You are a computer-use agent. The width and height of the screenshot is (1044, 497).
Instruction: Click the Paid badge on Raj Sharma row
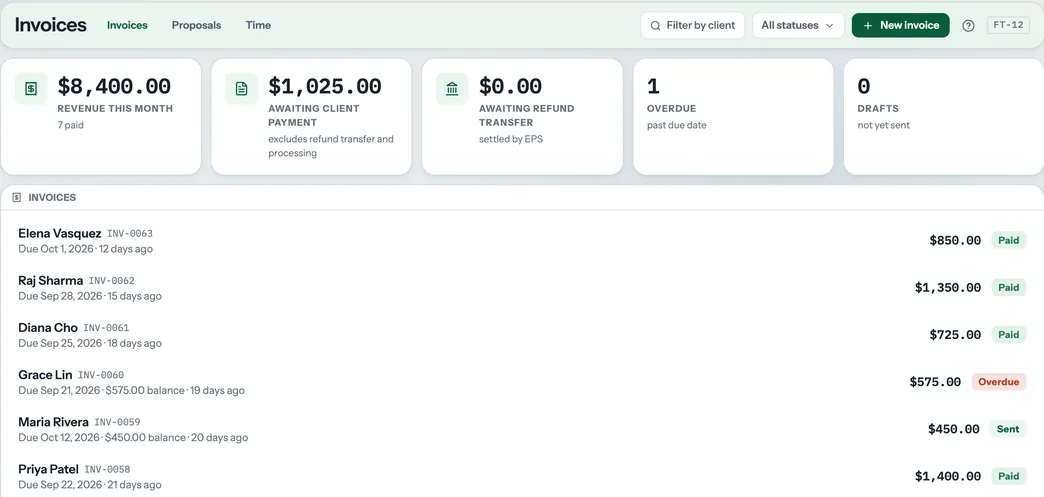click(x=1009, y=288)
